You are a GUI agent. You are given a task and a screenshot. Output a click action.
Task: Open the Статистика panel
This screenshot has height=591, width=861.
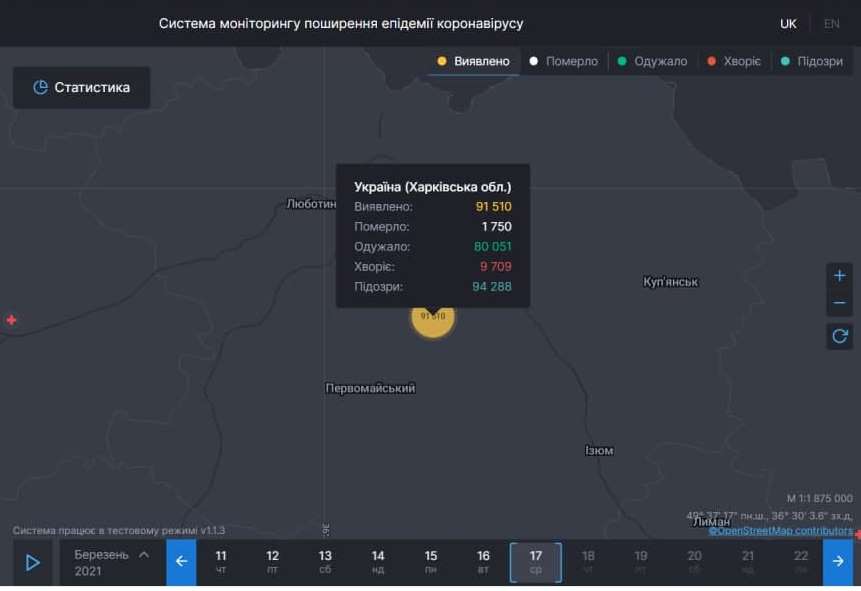point(80,87)
